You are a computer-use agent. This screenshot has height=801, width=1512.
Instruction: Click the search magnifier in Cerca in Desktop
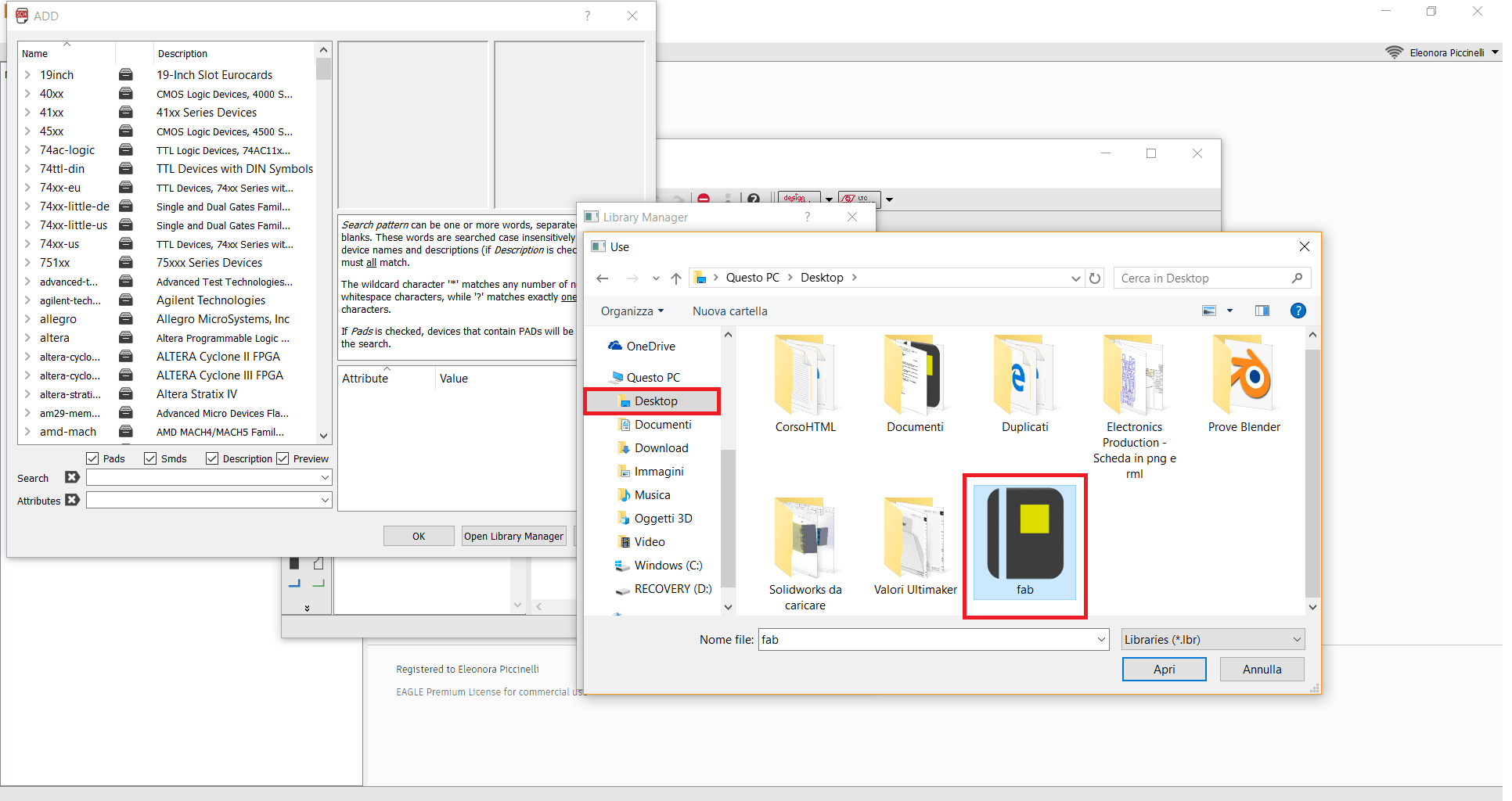[x=1297, y=278]
